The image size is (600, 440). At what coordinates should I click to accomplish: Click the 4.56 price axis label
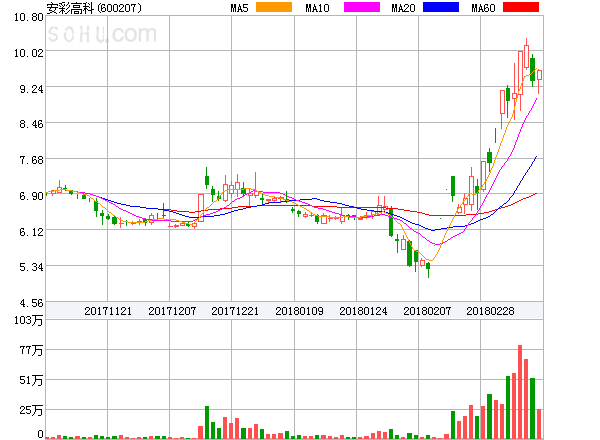(31, 303)
